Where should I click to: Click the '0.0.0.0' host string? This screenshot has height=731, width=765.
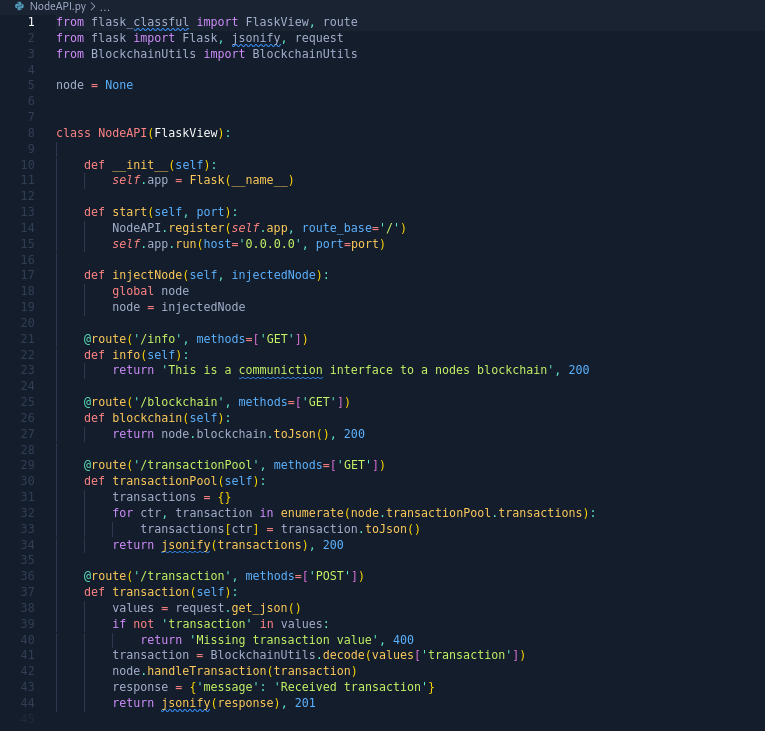pyautogui.click(x=270, y=244)
